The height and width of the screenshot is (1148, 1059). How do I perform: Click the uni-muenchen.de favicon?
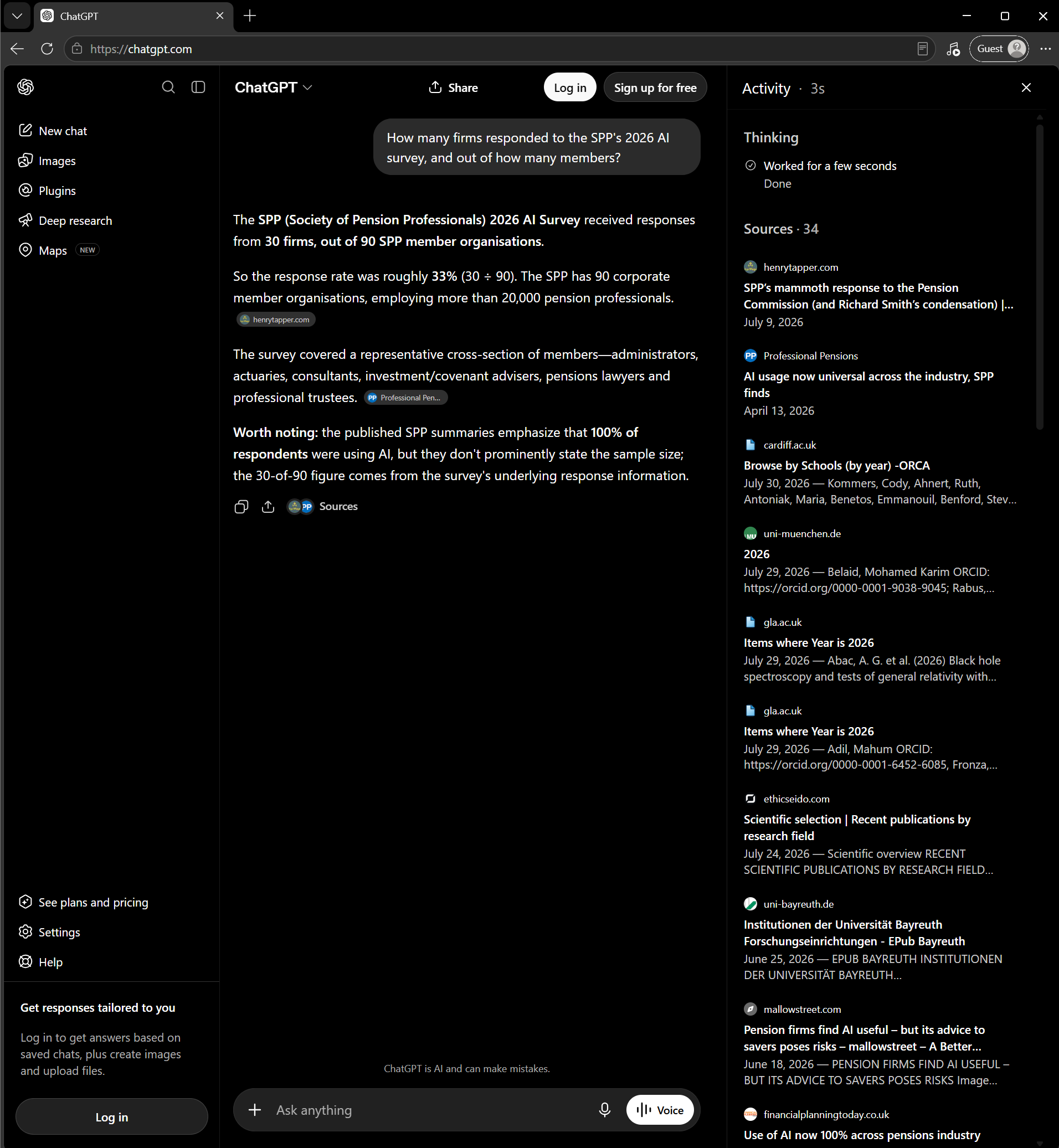tap(750, 533)
